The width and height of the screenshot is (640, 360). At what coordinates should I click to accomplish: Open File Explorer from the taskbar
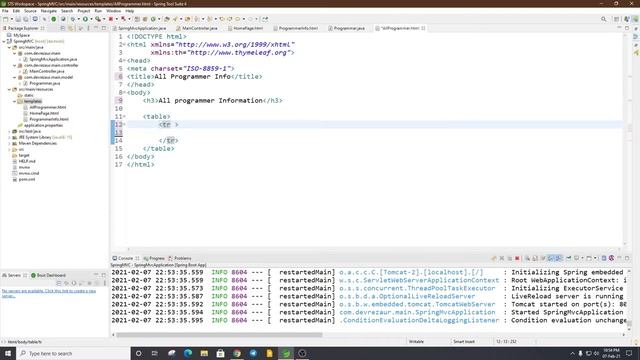point(204,353)
